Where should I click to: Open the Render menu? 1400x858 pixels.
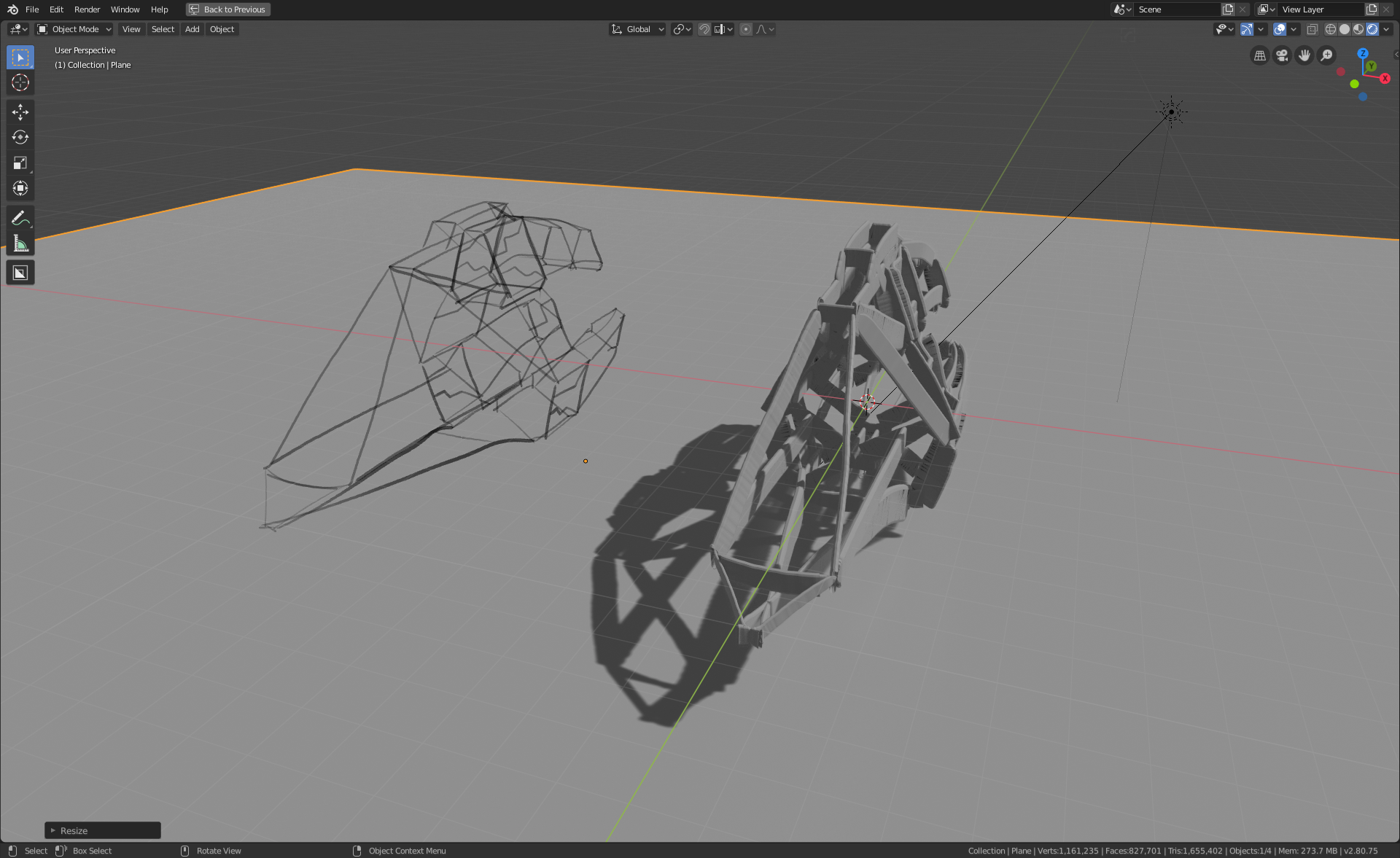(x=87, y=9)
